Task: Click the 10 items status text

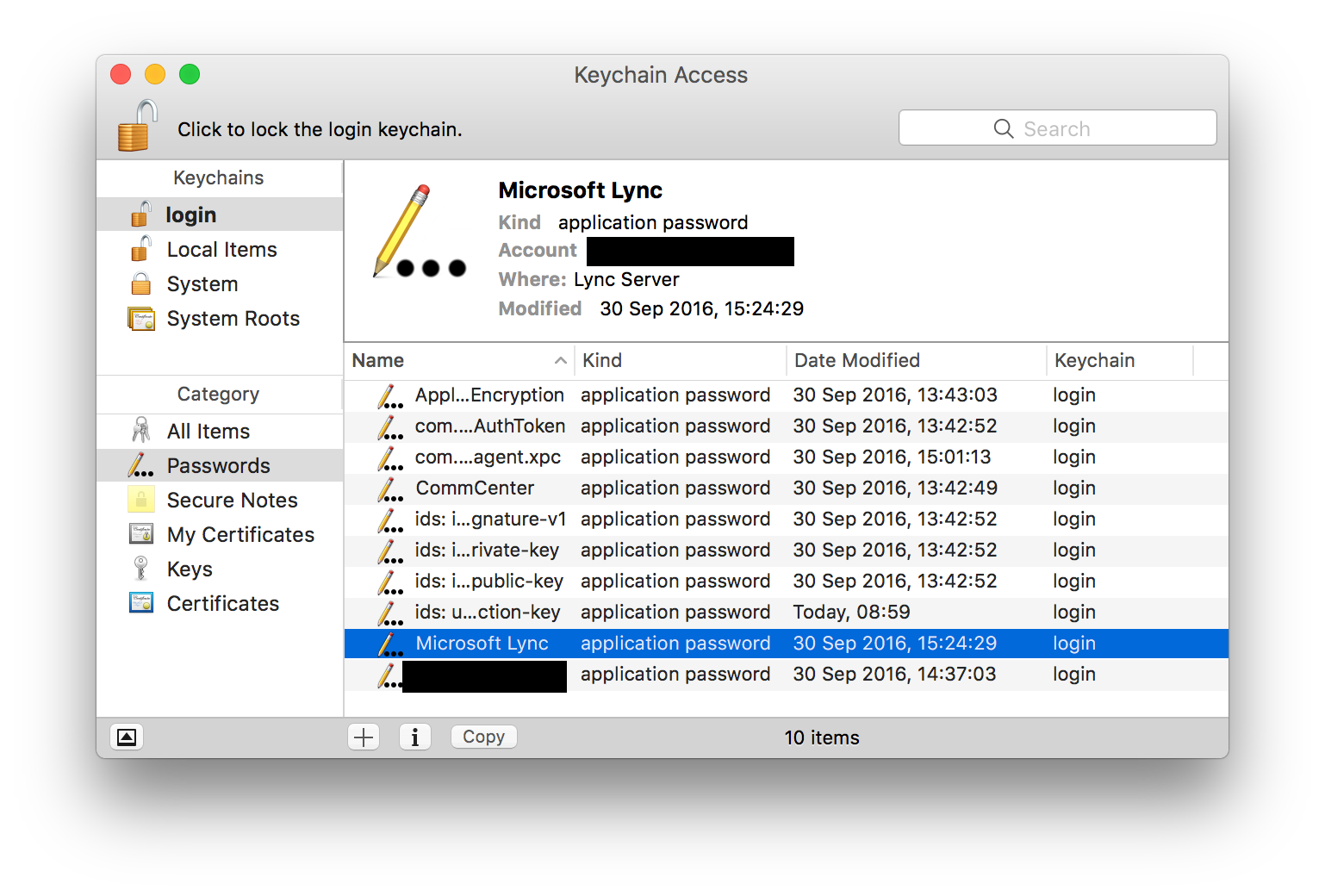Action: pos(822,737)
